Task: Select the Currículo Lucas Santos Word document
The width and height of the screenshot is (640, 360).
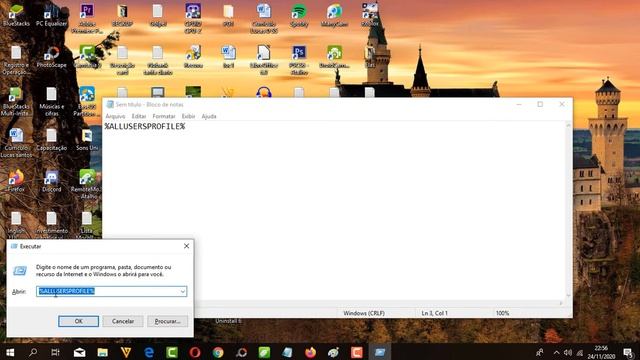Action: coord(16,143)
